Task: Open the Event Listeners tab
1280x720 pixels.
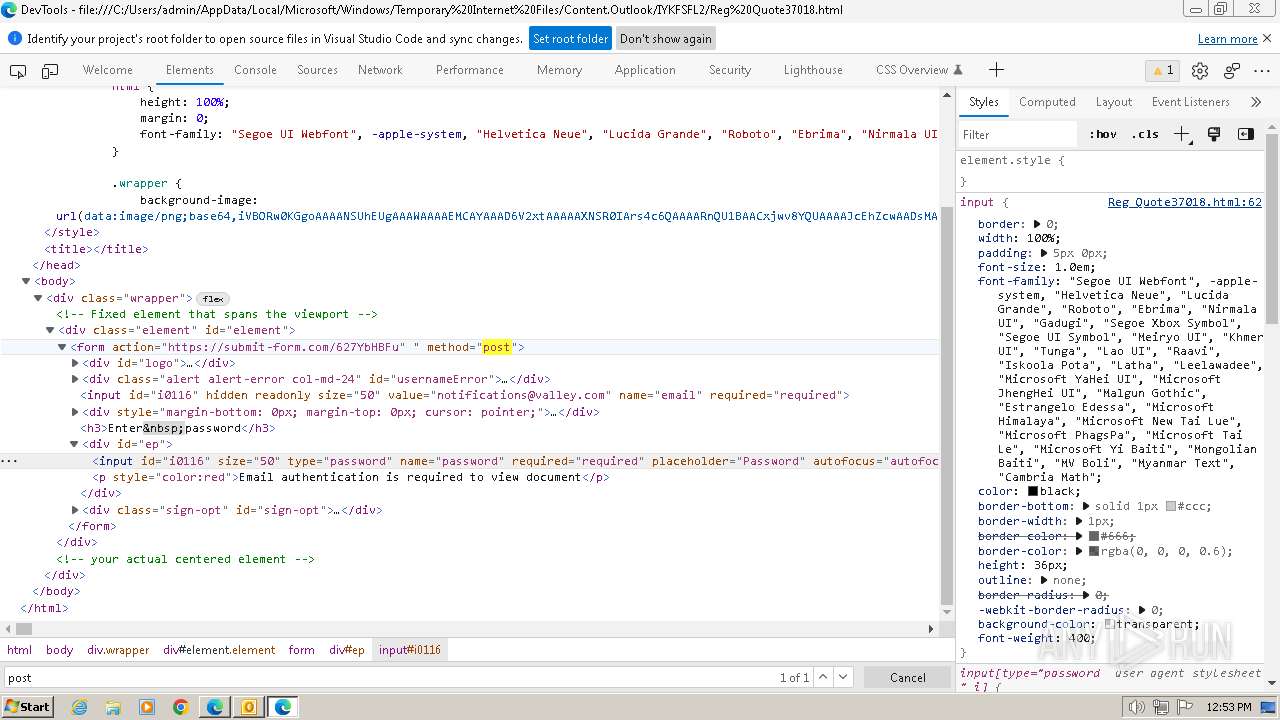Action: click(1190, 102)
